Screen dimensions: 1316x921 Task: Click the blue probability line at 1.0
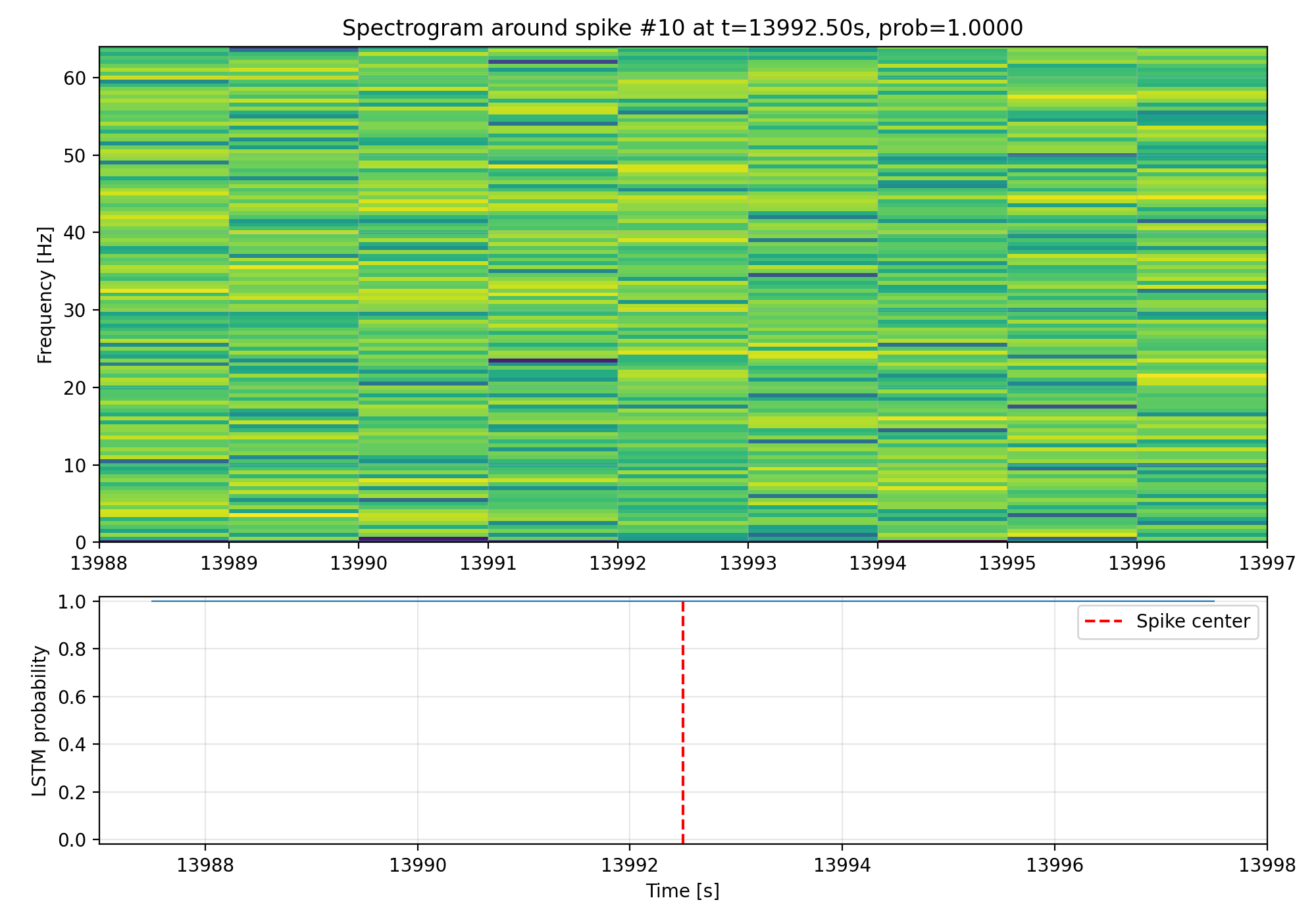pos(395,601)
